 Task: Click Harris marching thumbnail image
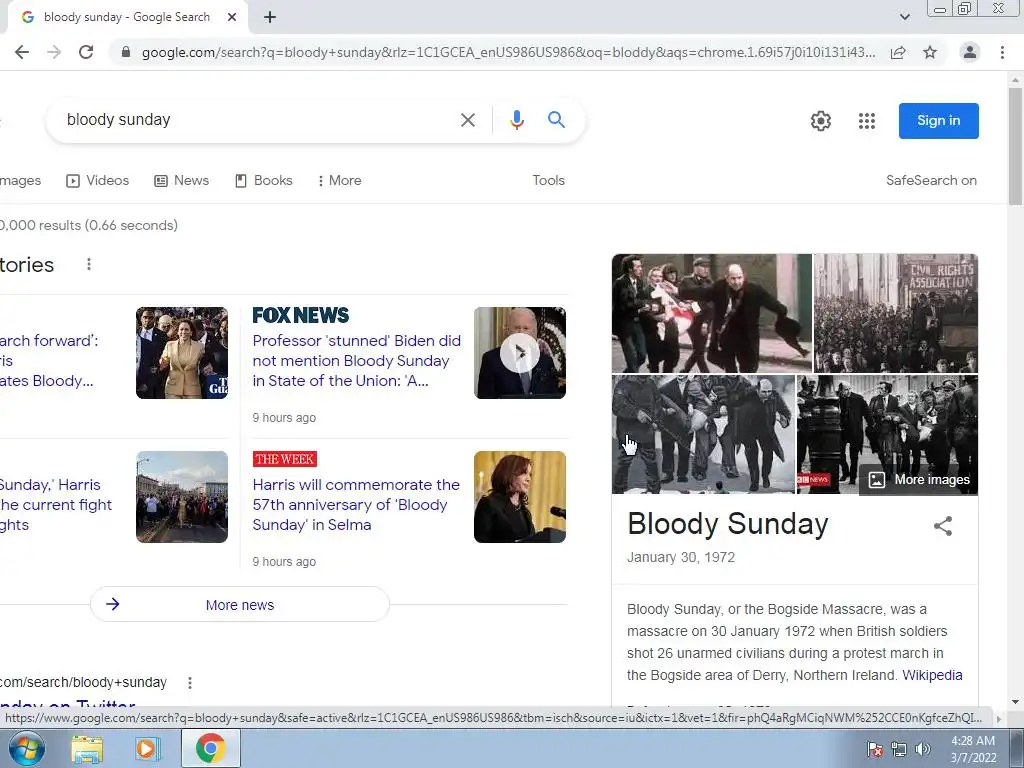182,353
